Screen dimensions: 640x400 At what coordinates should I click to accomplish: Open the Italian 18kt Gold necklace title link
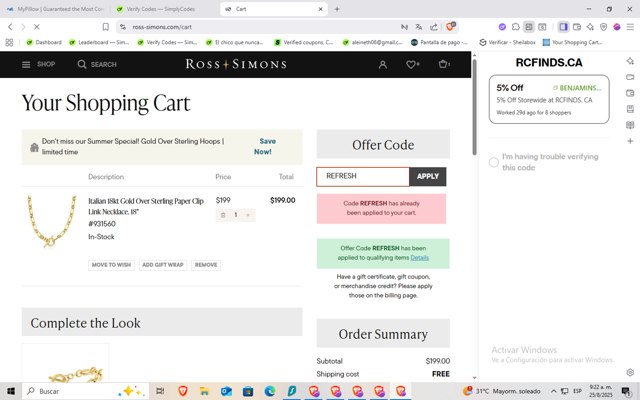(x=146, y=206)
